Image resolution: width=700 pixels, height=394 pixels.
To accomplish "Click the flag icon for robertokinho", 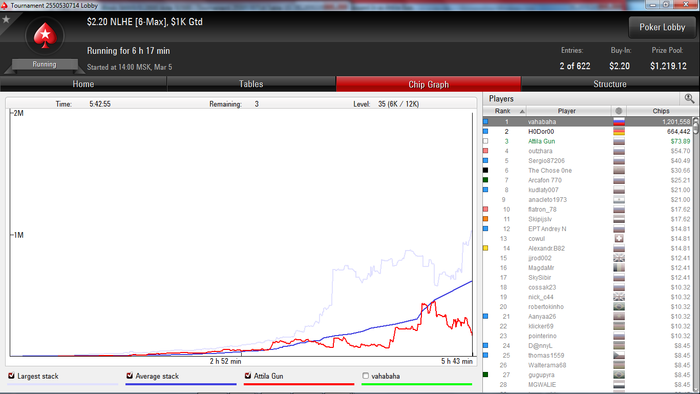I will 619,307.
